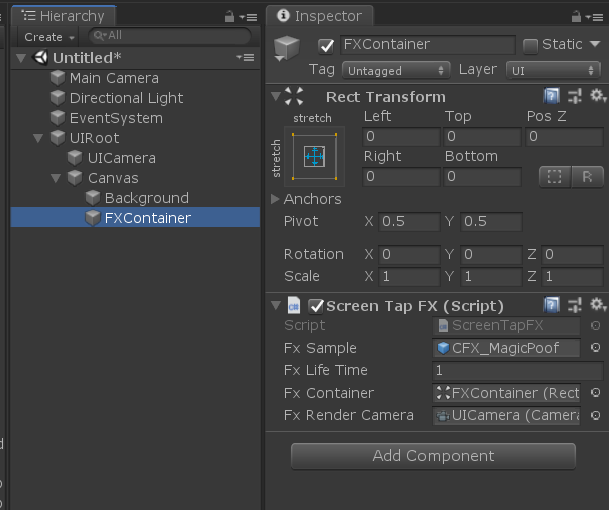Click the Rect Transform blueprint mode button
Screen dimensions: 609x510
tap(553, 176)
